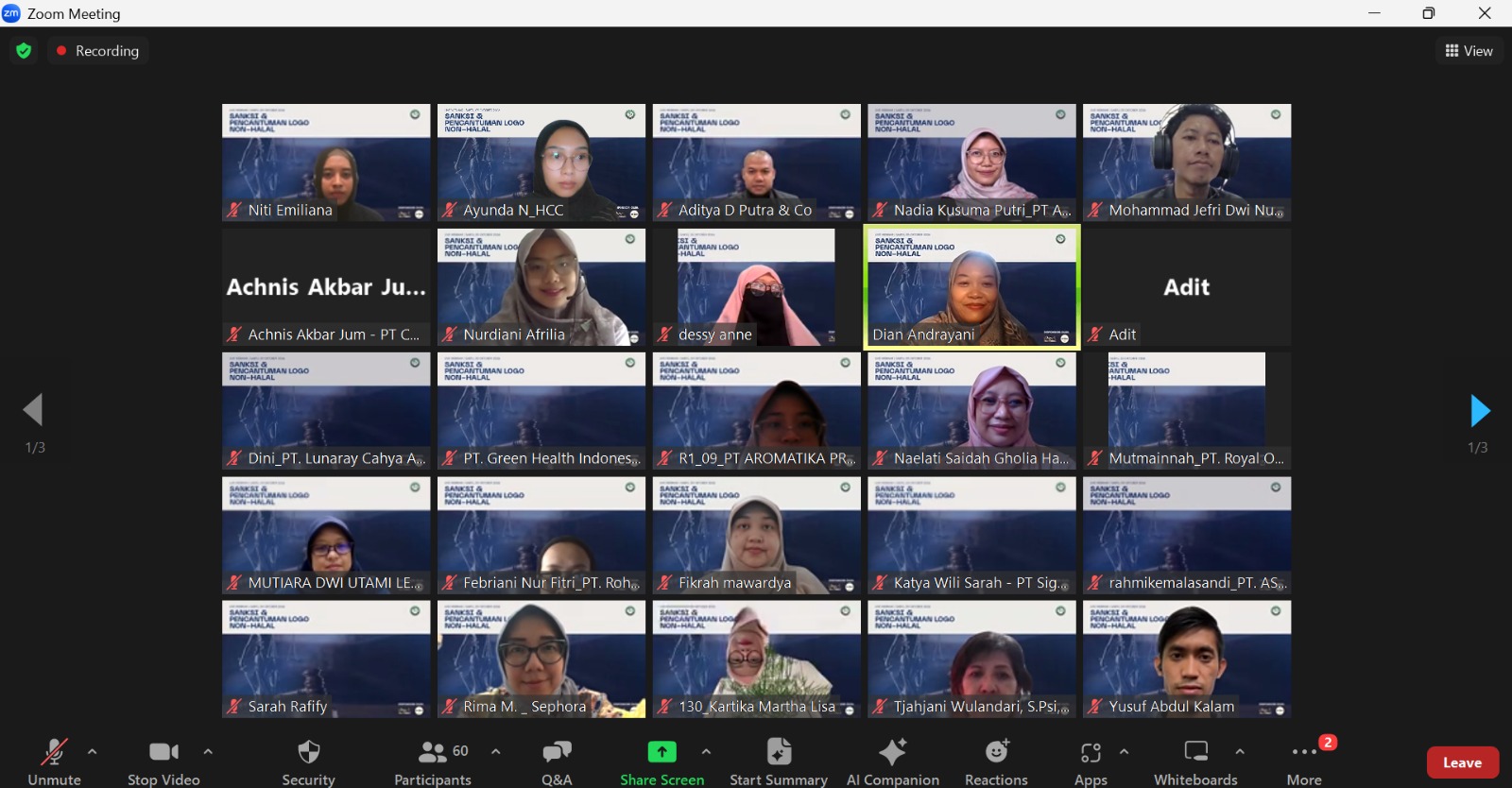Expand the arrow next to Participants
This screenshot has height=788, width=1512.
coord(496,752)
